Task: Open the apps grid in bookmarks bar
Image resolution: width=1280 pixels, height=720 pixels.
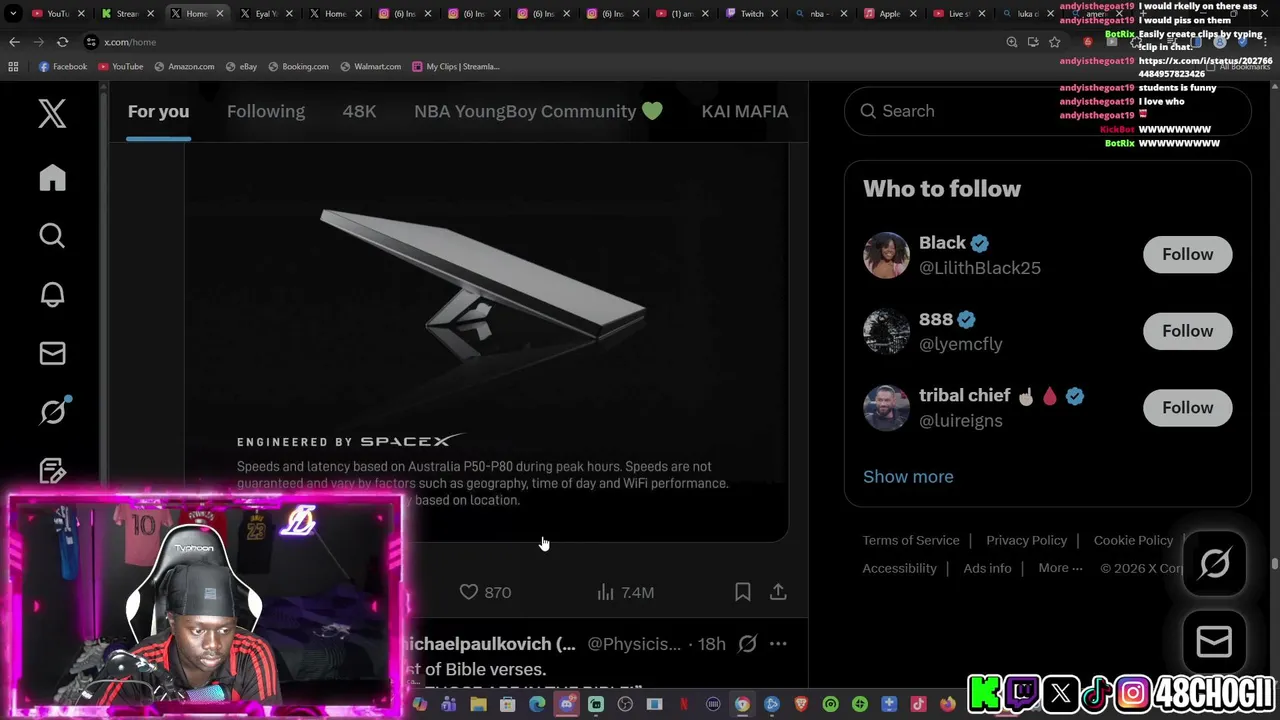Action: [x=13, y=66]
